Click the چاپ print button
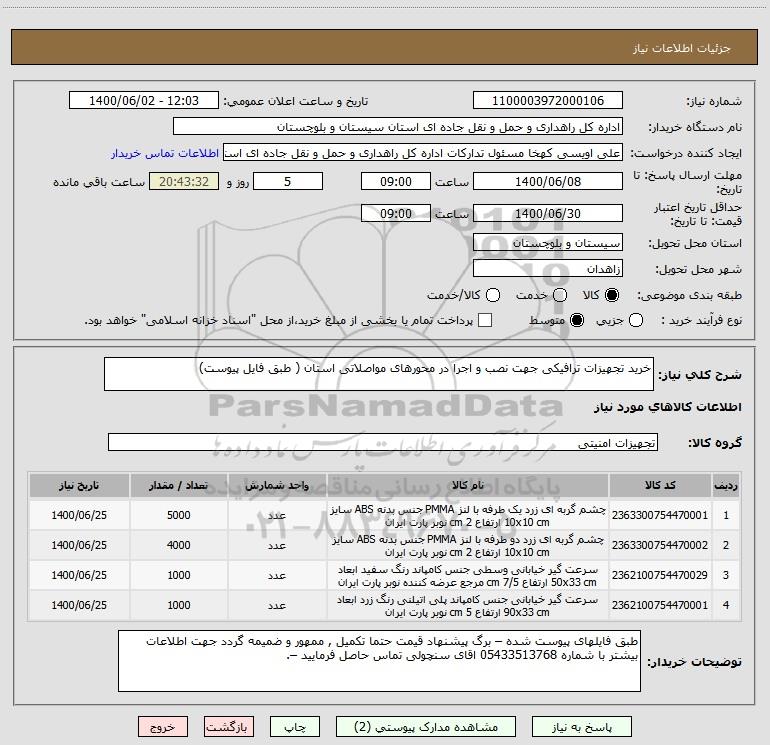 pos(295,727)
